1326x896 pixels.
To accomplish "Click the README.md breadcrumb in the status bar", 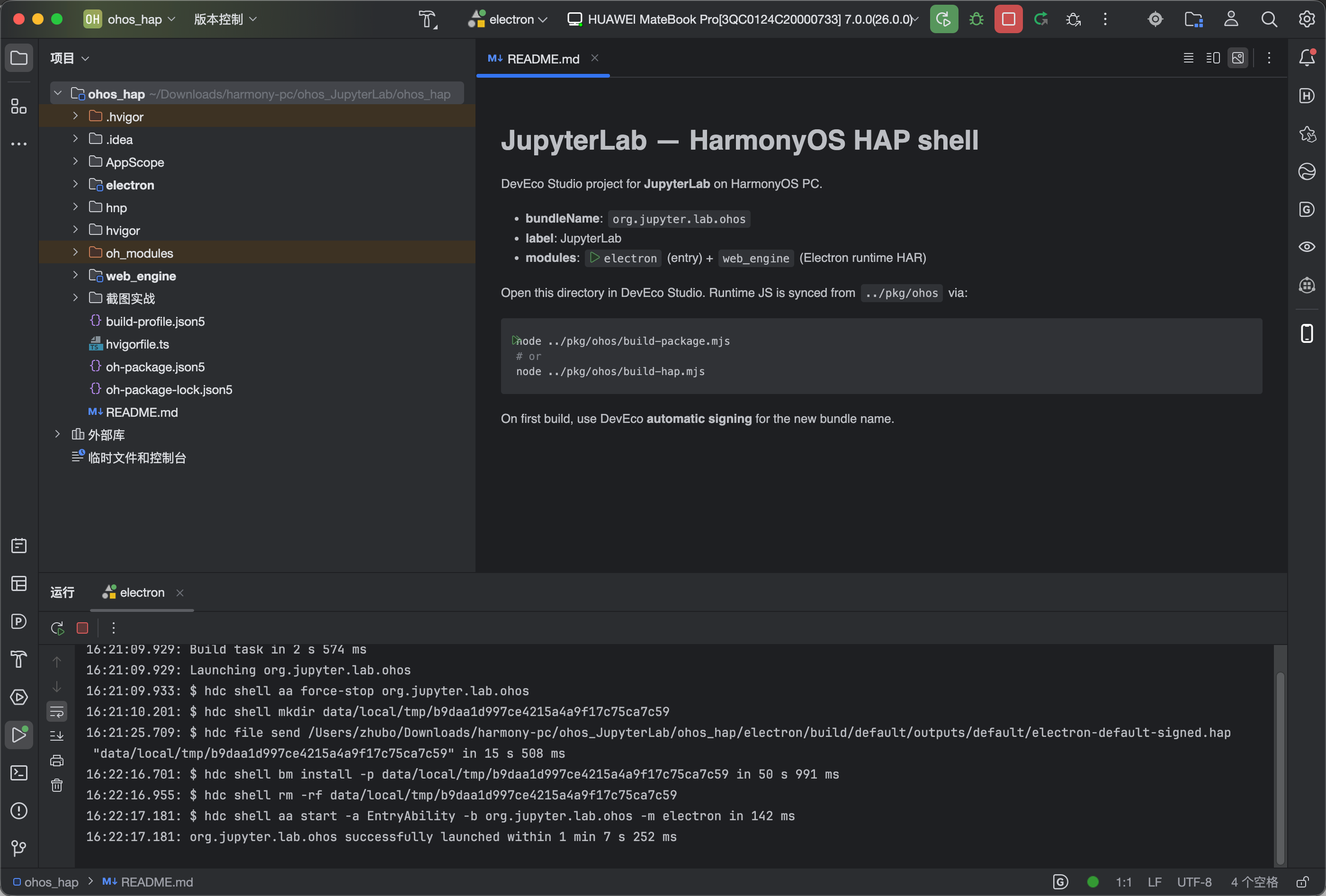I will pyautogui.click(x=148, y=882).
